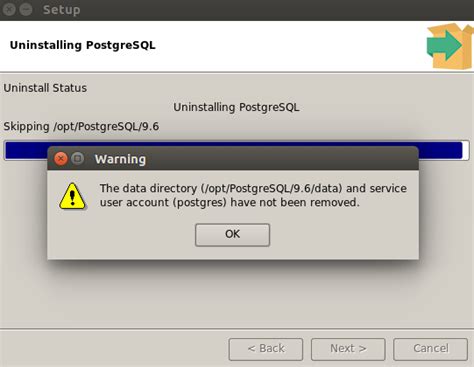Click the installer box with green arrow icon
The height and width of the screenshot is (367, 474).
(x=450, y=46)
